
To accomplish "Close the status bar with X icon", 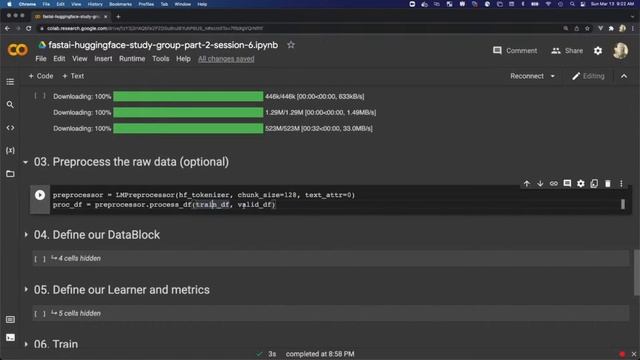I will [x=633, y=354].
